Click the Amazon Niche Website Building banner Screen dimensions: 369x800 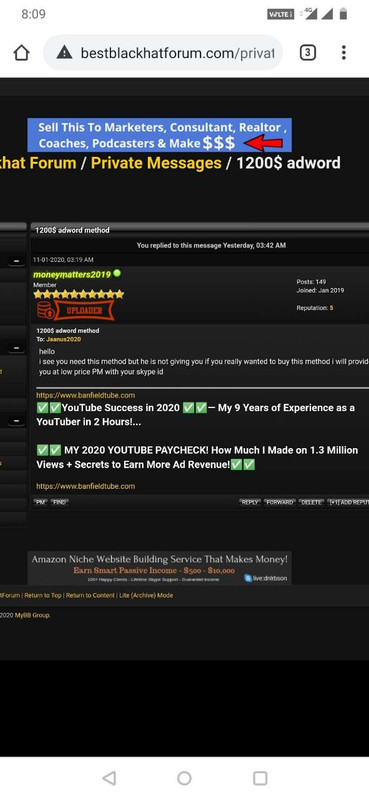coord(160,568)
